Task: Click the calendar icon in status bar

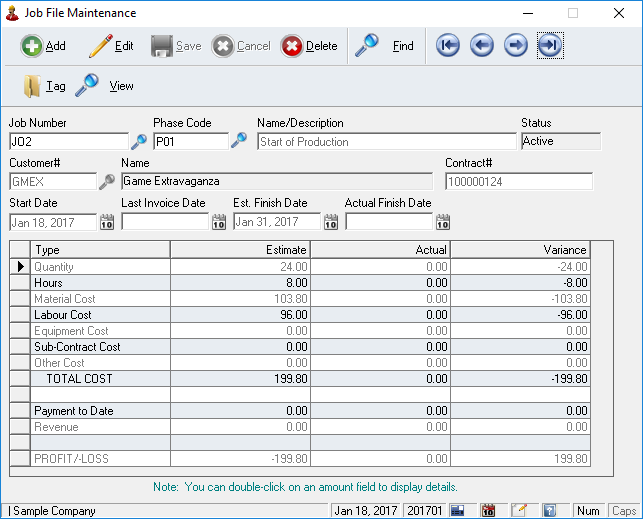Action: 488,511
